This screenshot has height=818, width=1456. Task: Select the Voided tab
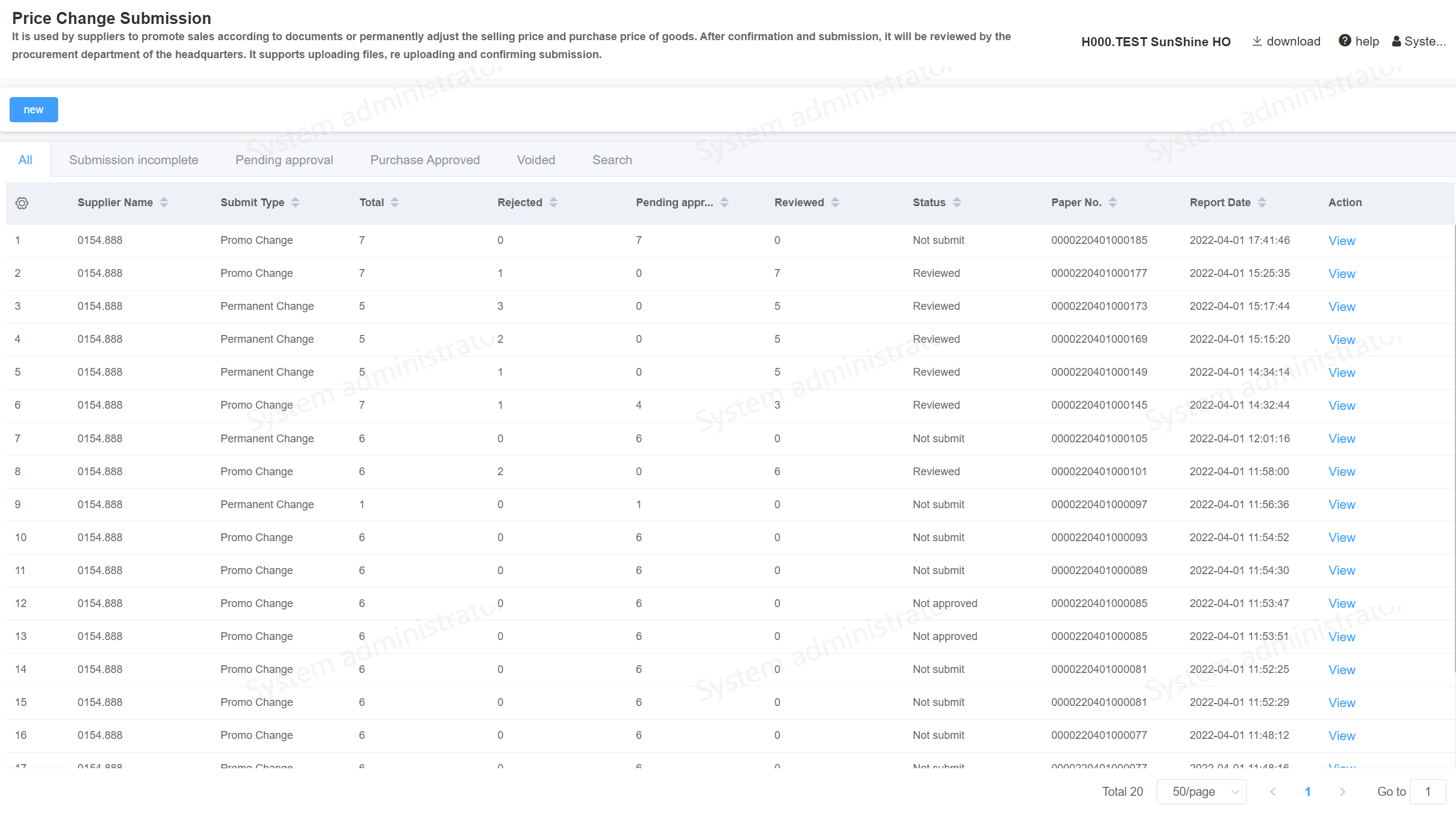click(x=536, y=160)
